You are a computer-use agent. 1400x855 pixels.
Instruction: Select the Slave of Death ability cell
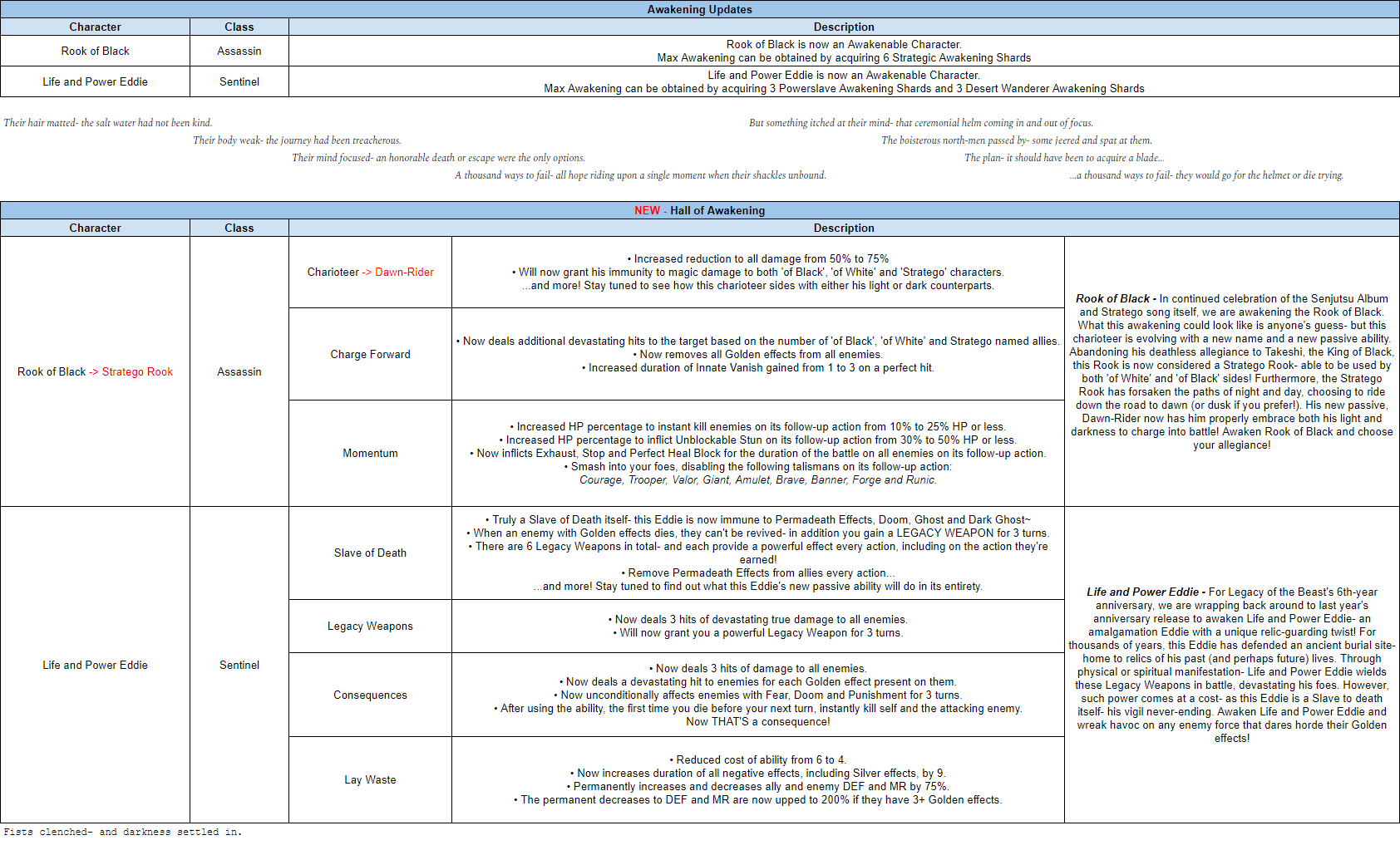371,553
